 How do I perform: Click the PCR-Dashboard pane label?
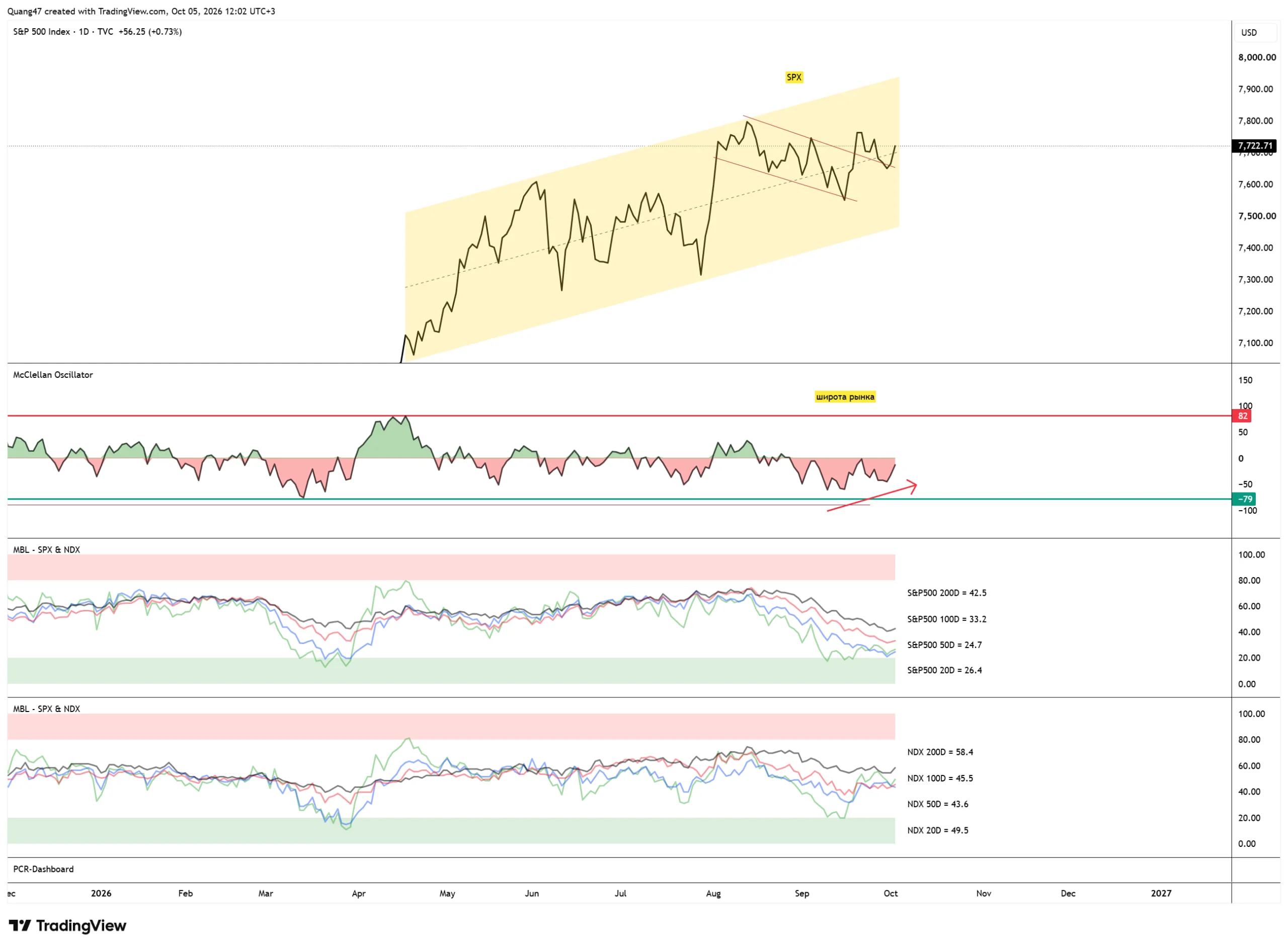[44, 869]
